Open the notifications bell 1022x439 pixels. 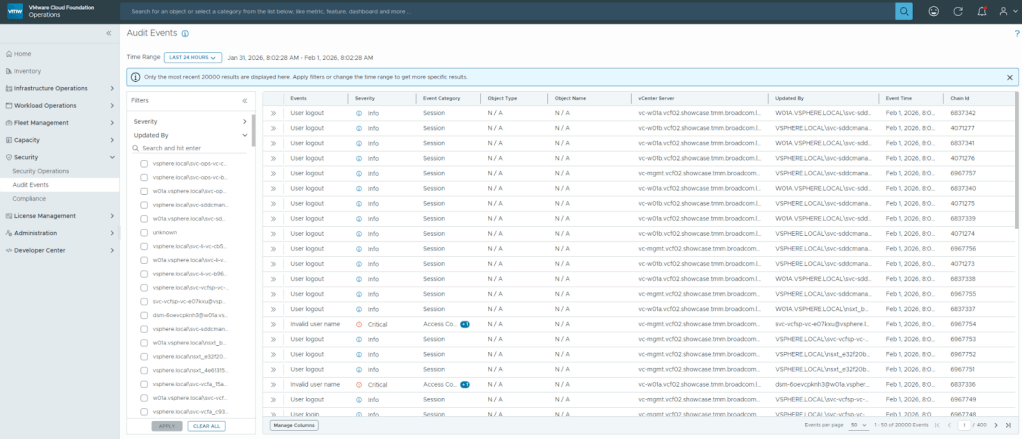coord(981,11)
